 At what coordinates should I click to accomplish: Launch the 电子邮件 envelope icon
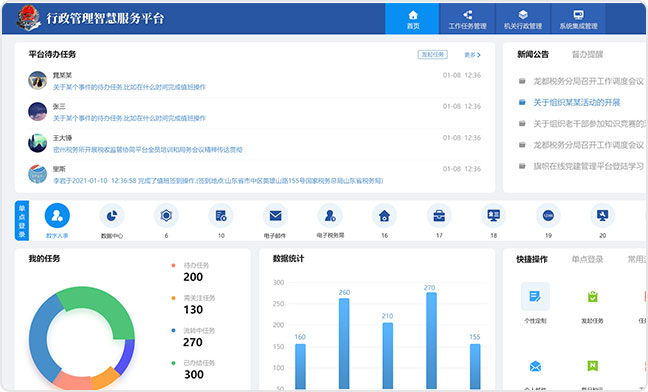(x=275, y=216)
